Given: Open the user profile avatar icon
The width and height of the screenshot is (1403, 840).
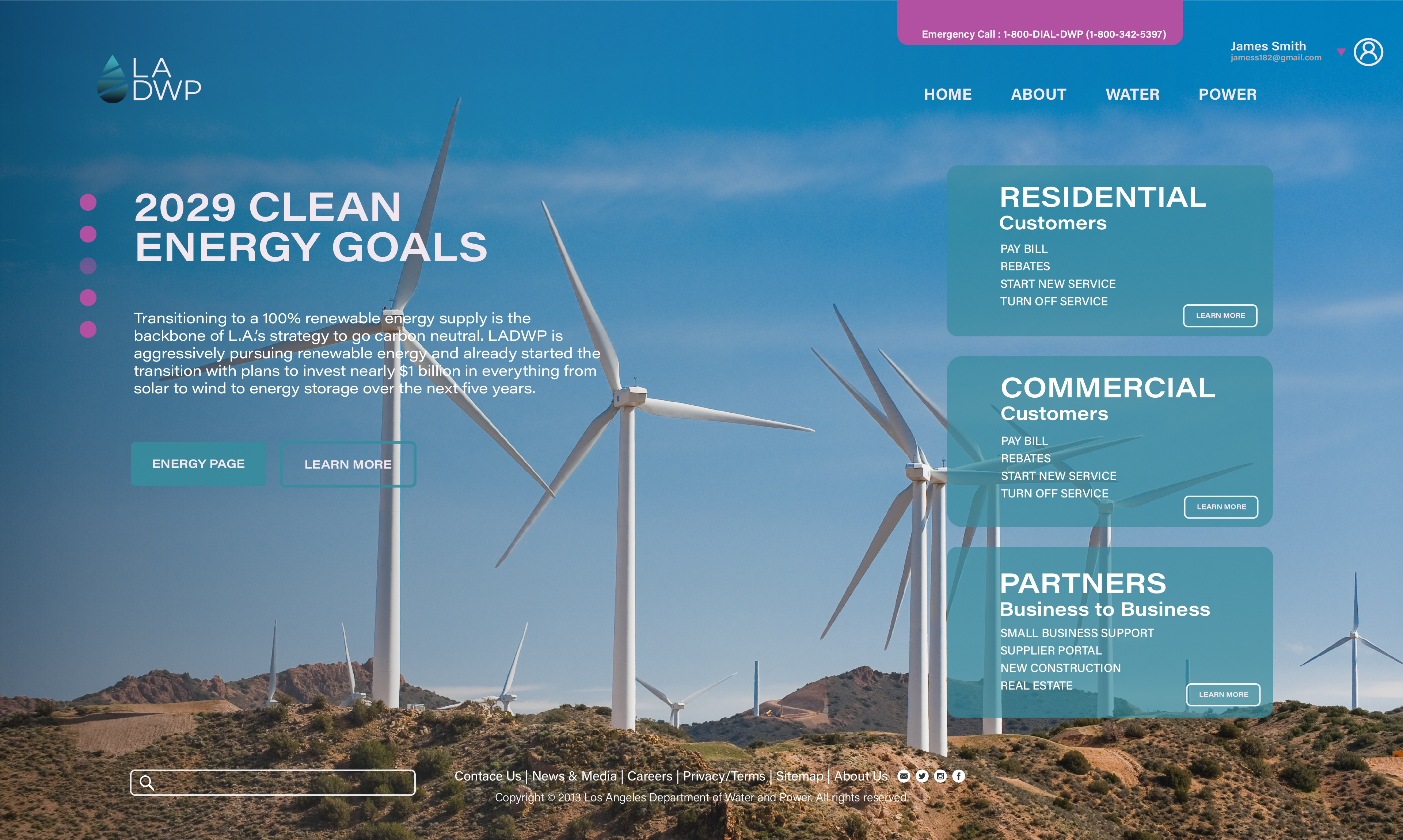Looking at the screenshot, I should pyautogui.click(x=1368, y=52).
